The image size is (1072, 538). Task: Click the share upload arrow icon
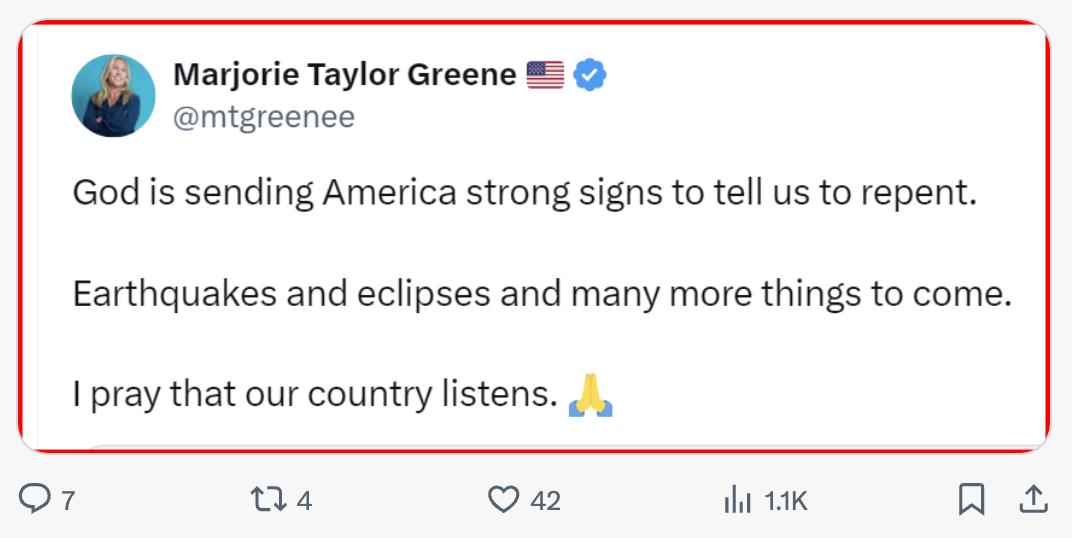point(1033,500)
